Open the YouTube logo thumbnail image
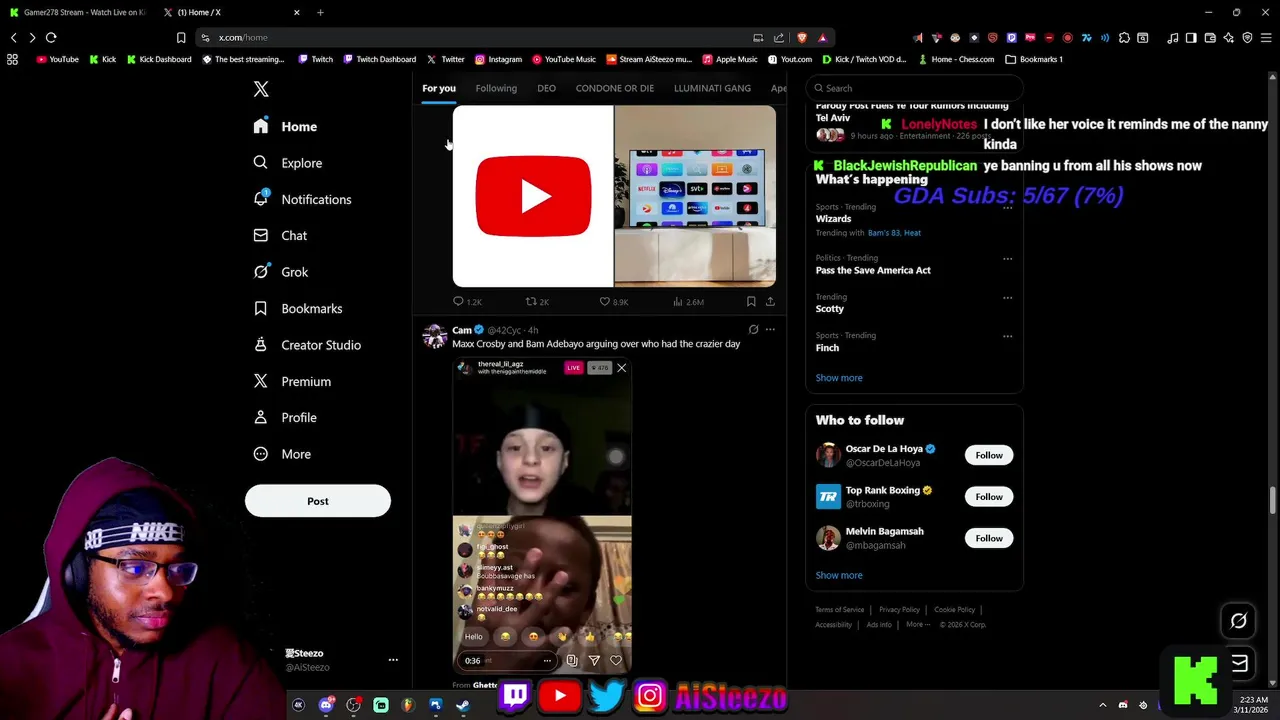1280x720 pixels. (x=533, y=196)
